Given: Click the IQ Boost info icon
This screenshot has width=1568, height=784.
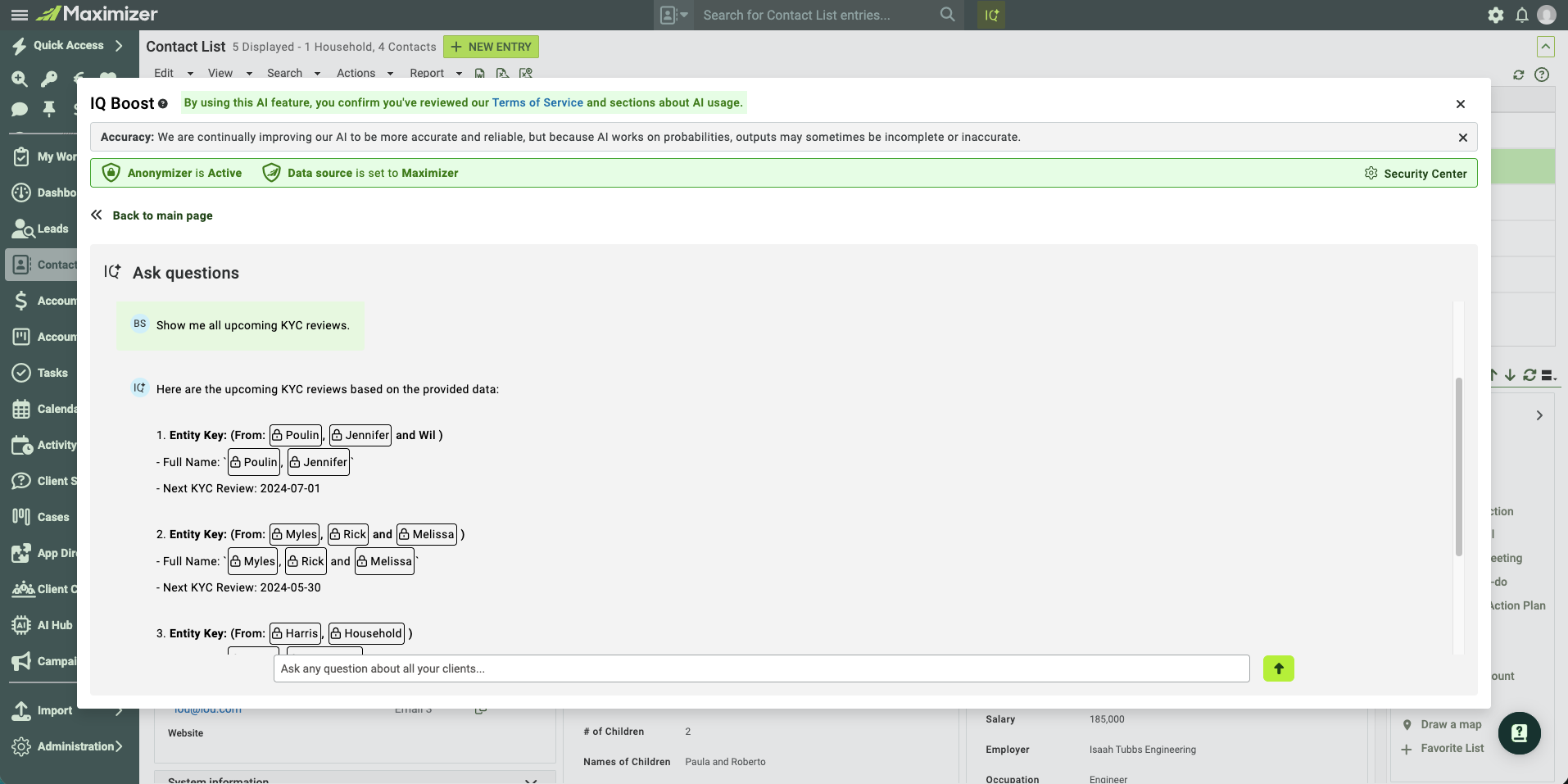Looking at the screenshot, I should click(163, 104).
